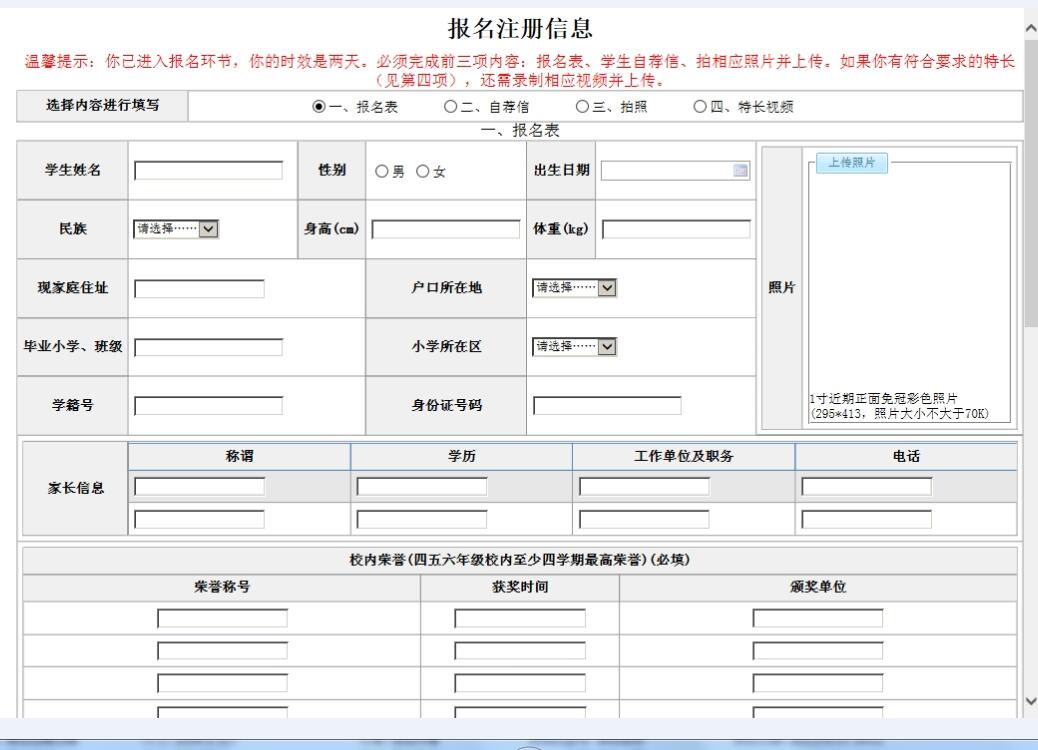The image size is (1038, 750).
Task: Select the 男 gender radio button
Action: pyautogui.click(x=382, y=172)
